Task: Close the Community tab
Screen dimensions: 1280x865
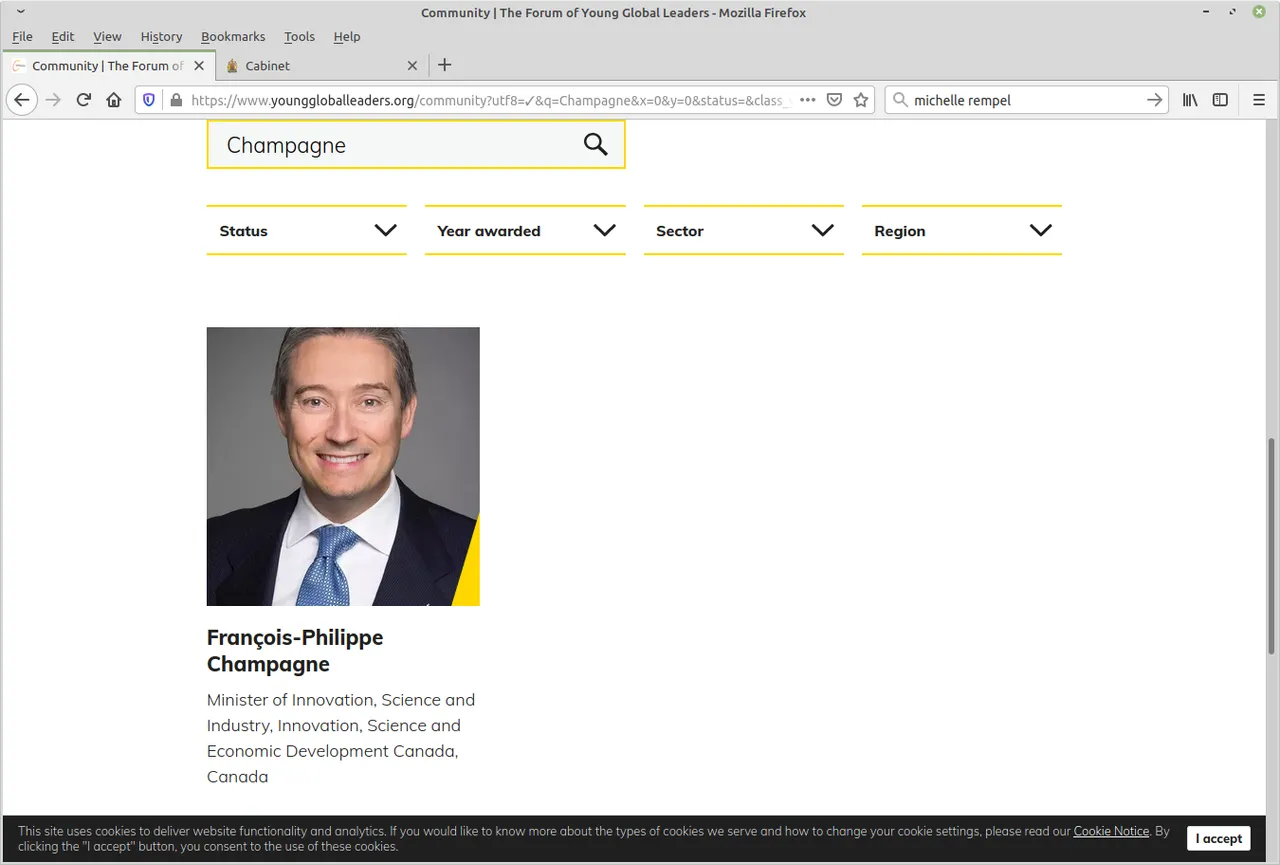Action: [x=199, y=66]
